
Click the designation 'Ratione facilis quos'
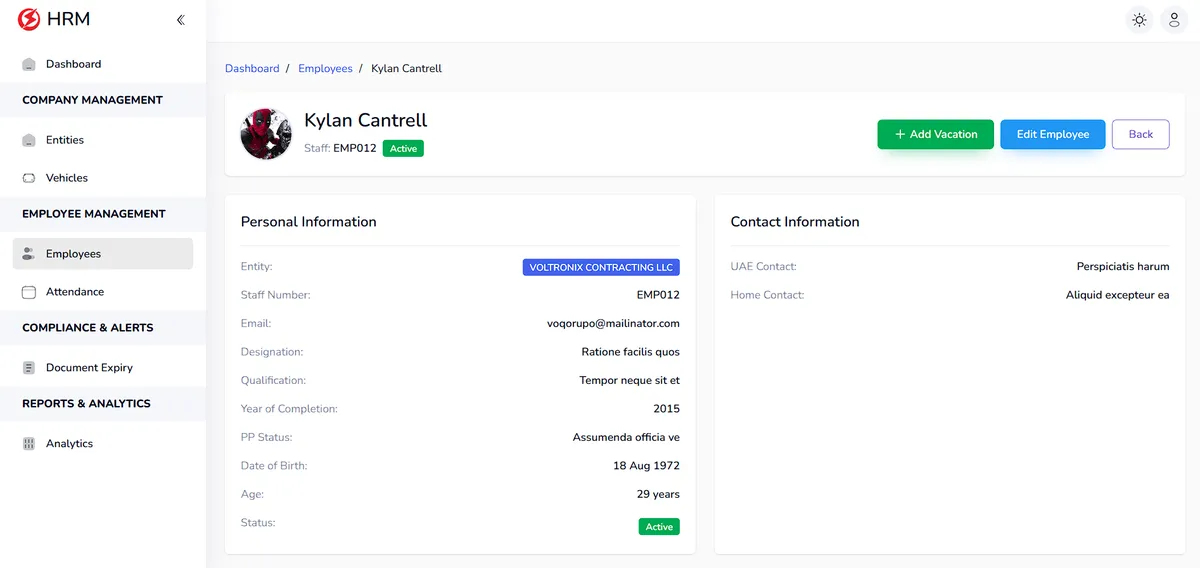tap(631, 352)
